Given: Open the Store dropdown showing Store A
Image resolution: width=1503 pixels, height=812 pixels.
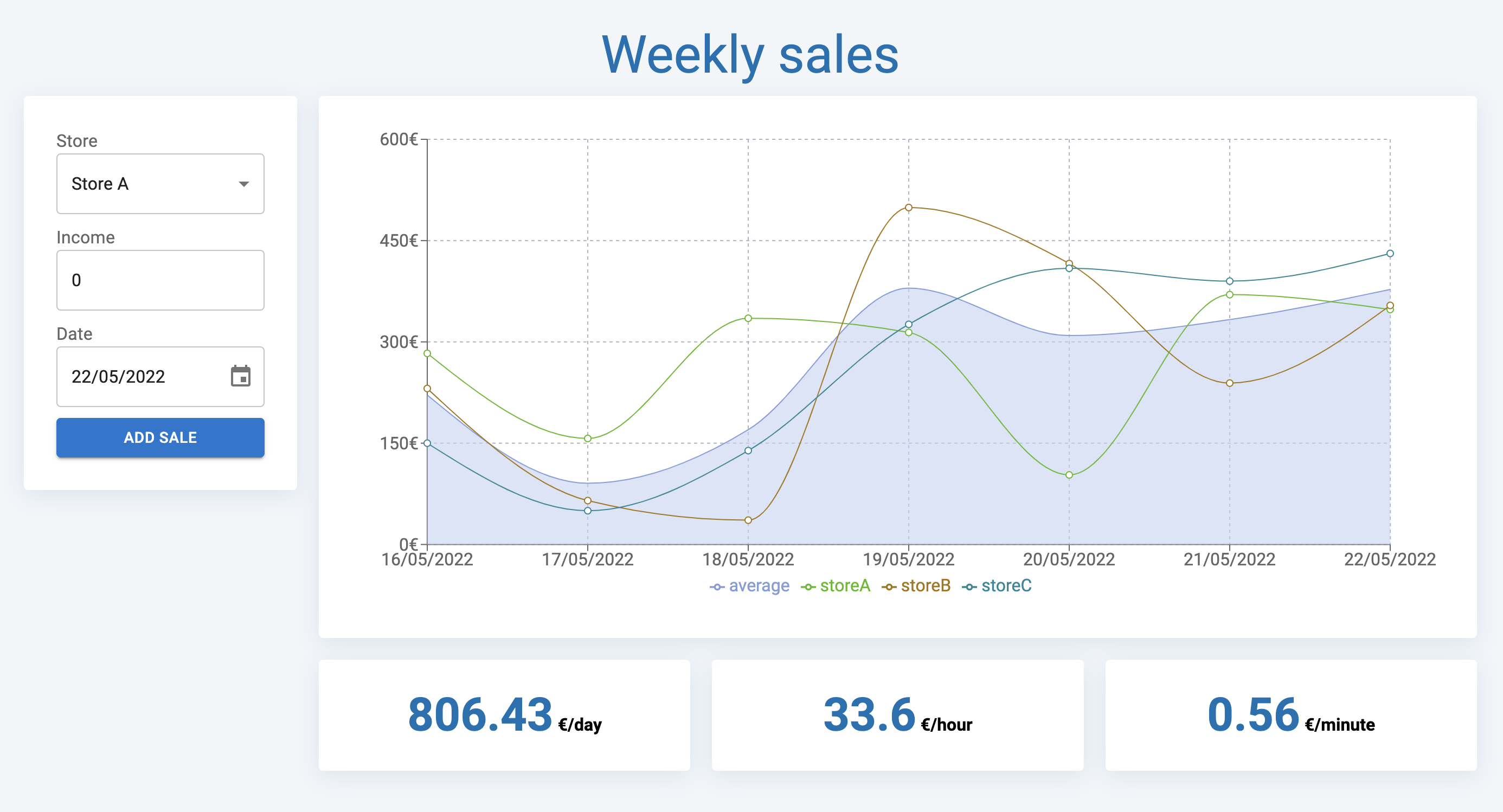Looking at the screenshot, I should point(160,184).
